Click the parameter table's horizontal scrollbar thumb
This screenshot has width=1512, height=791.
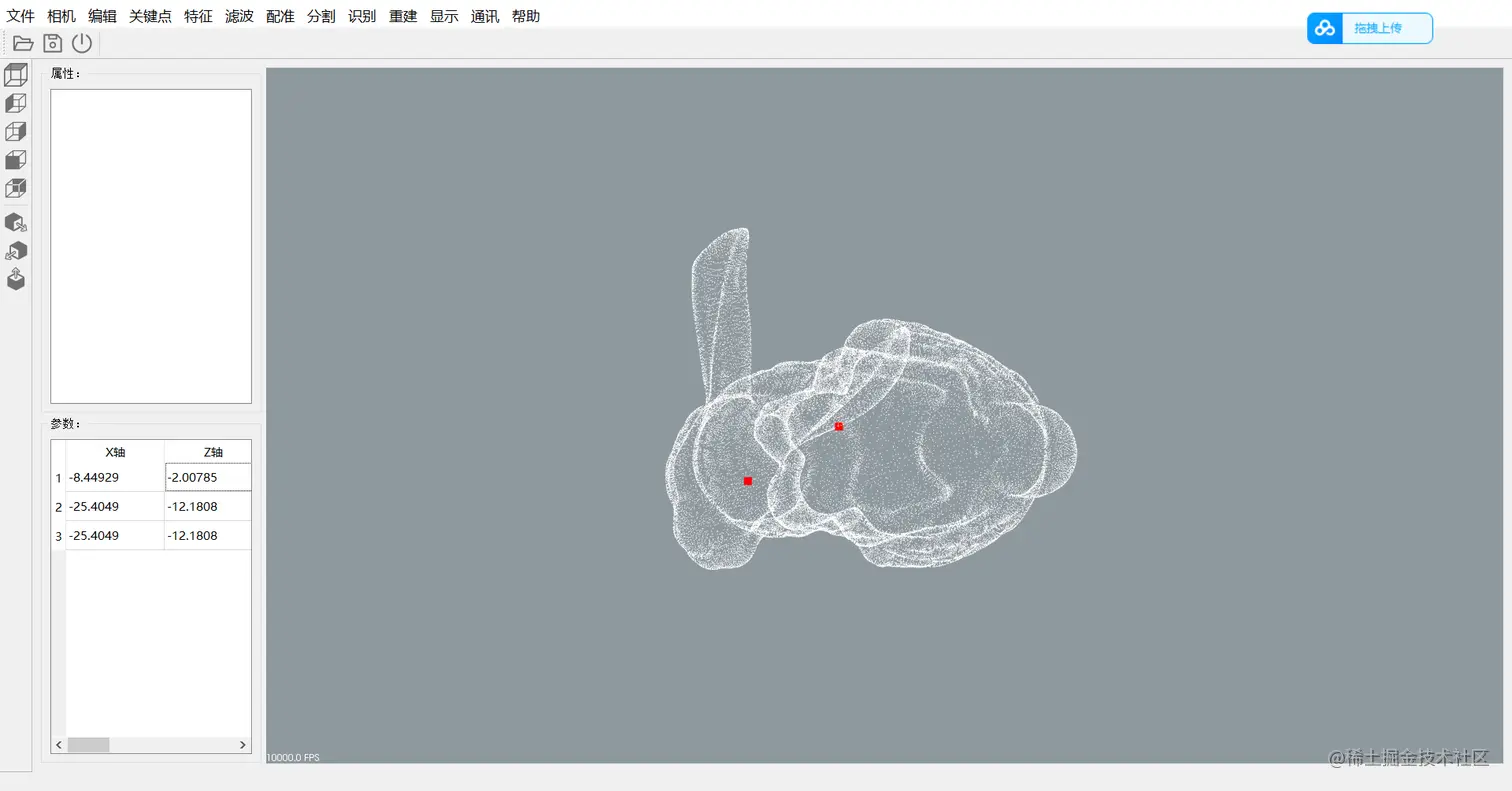coord(88,745)
